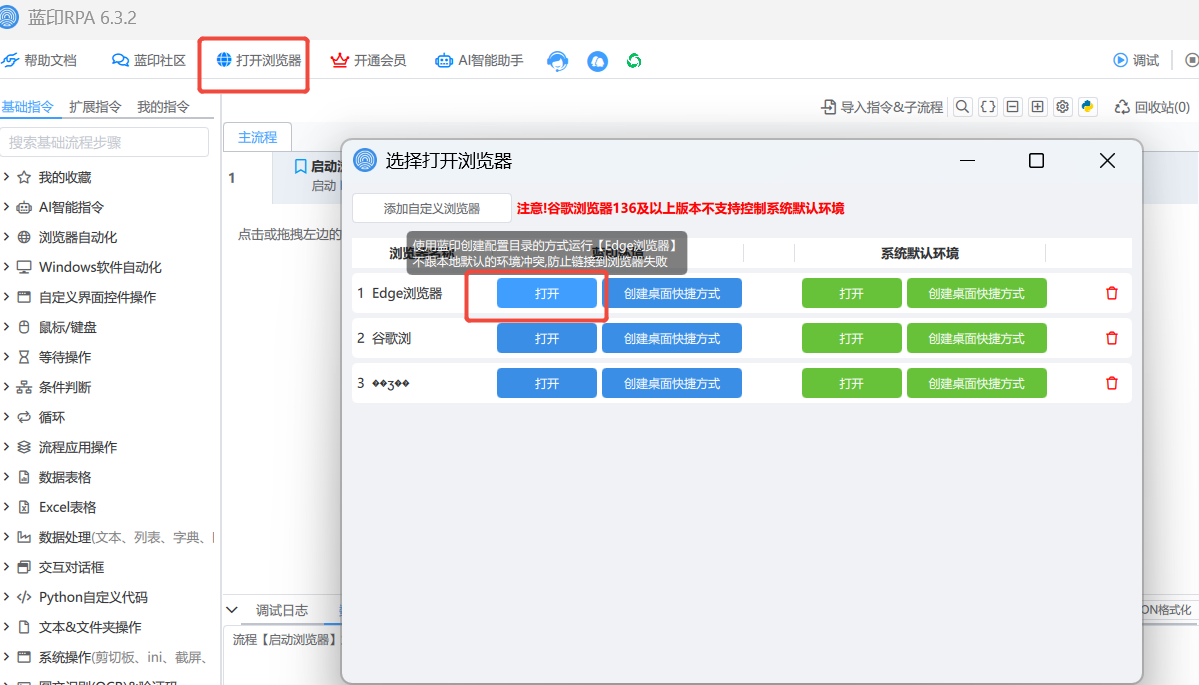1199x685 pixels.
Task: Open 谷歌浏 with blue 打开 button
Action: (547, 338)
